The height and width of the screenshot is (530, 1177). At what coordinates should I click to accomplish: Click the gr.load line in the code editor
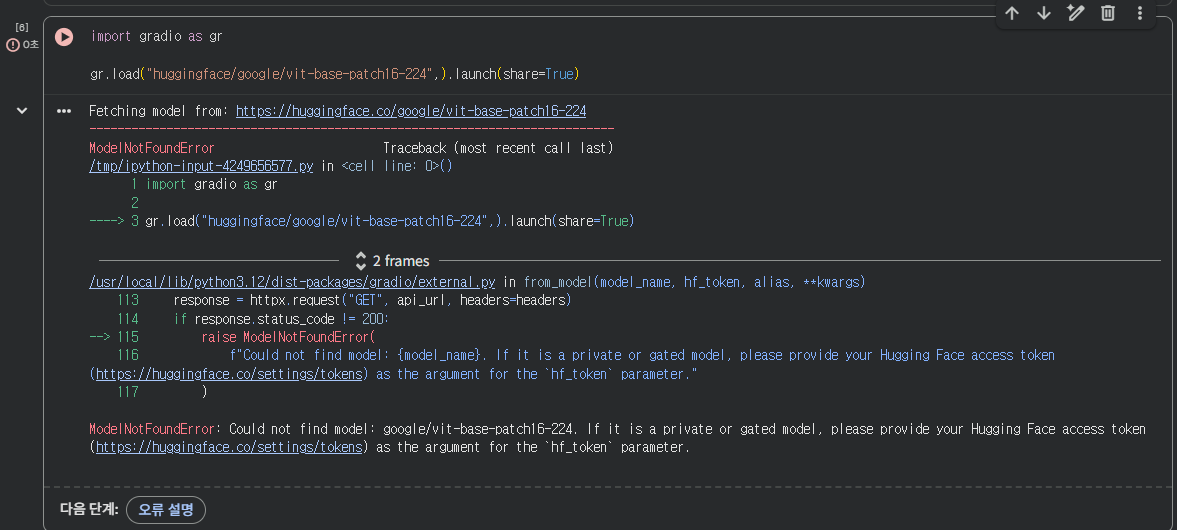(x=335, y=74)
